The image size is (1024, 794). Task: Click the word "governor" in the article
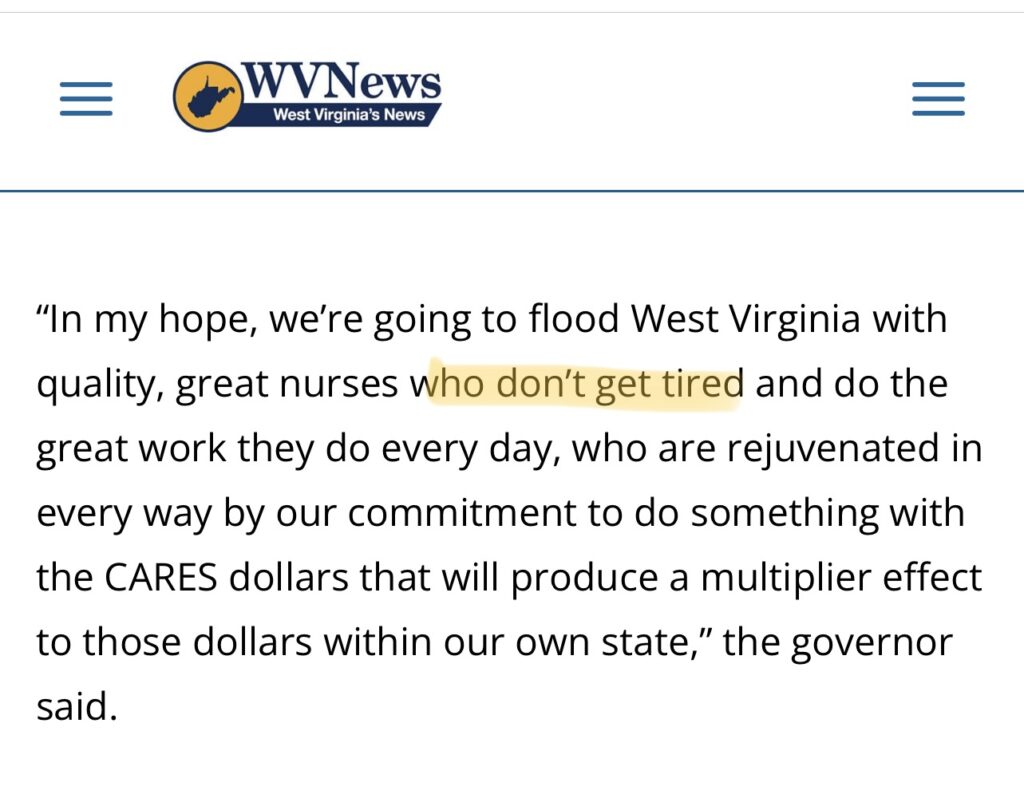tap(871, 641)
